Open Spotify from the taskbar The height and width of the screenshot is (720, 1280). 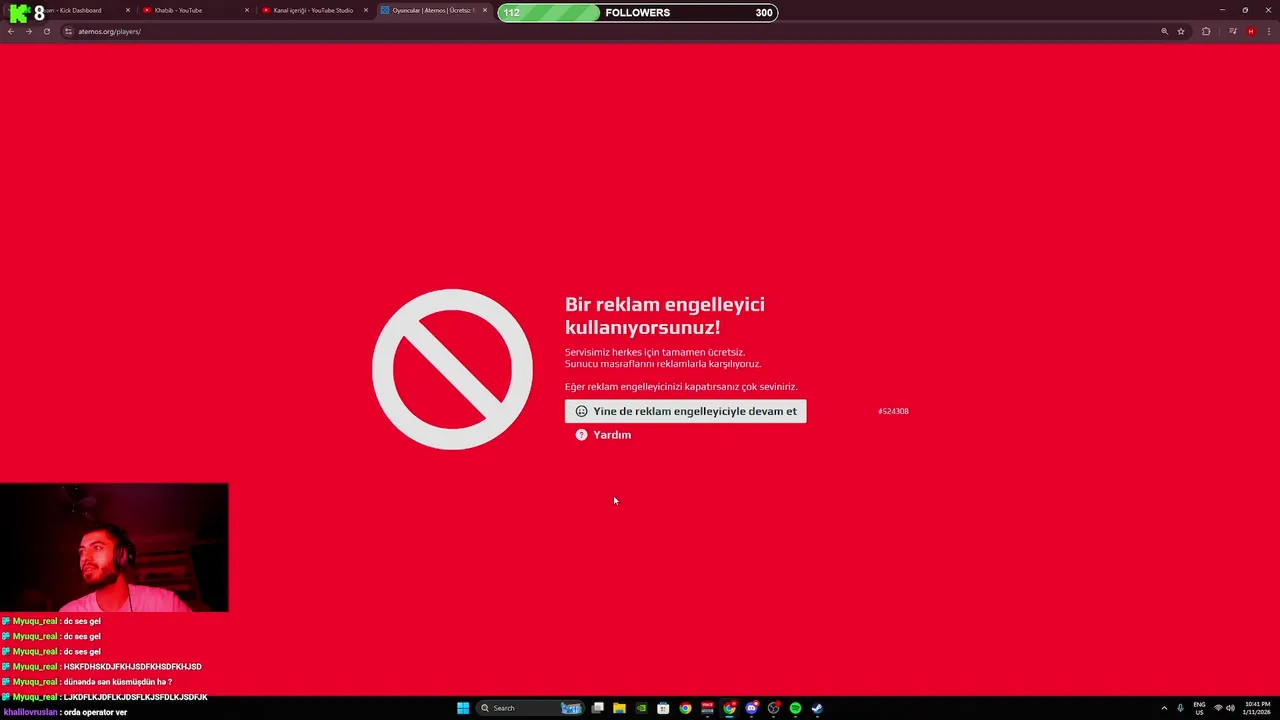(x=795, y=708)
